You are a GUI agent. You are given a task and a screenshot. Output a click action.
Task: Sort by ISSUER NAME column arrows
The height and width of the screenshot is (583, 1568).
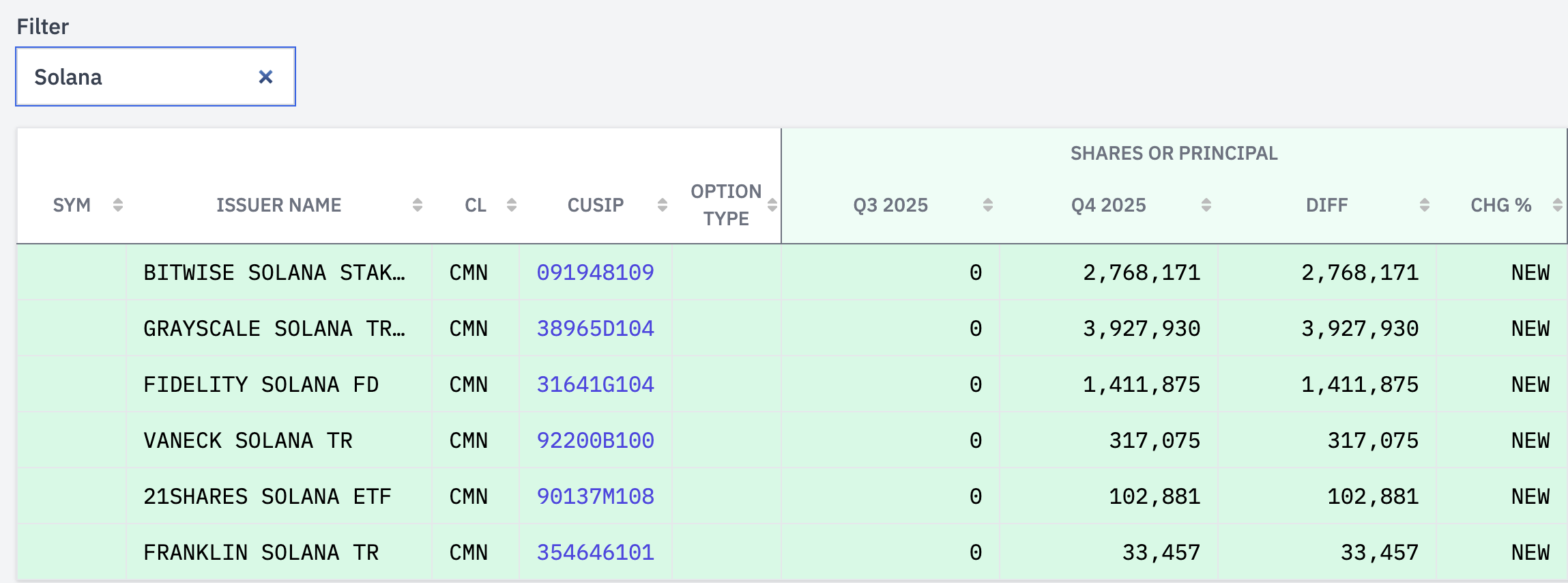pos(418,205)
